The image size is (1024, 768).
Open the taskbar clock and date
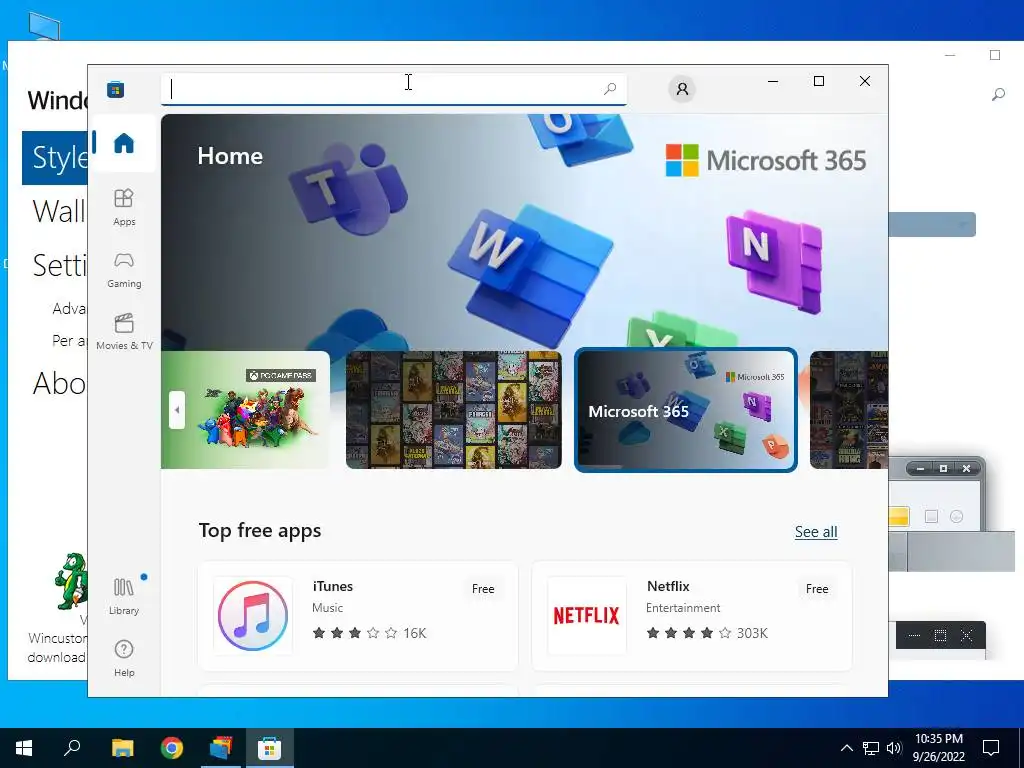(938, 748)
